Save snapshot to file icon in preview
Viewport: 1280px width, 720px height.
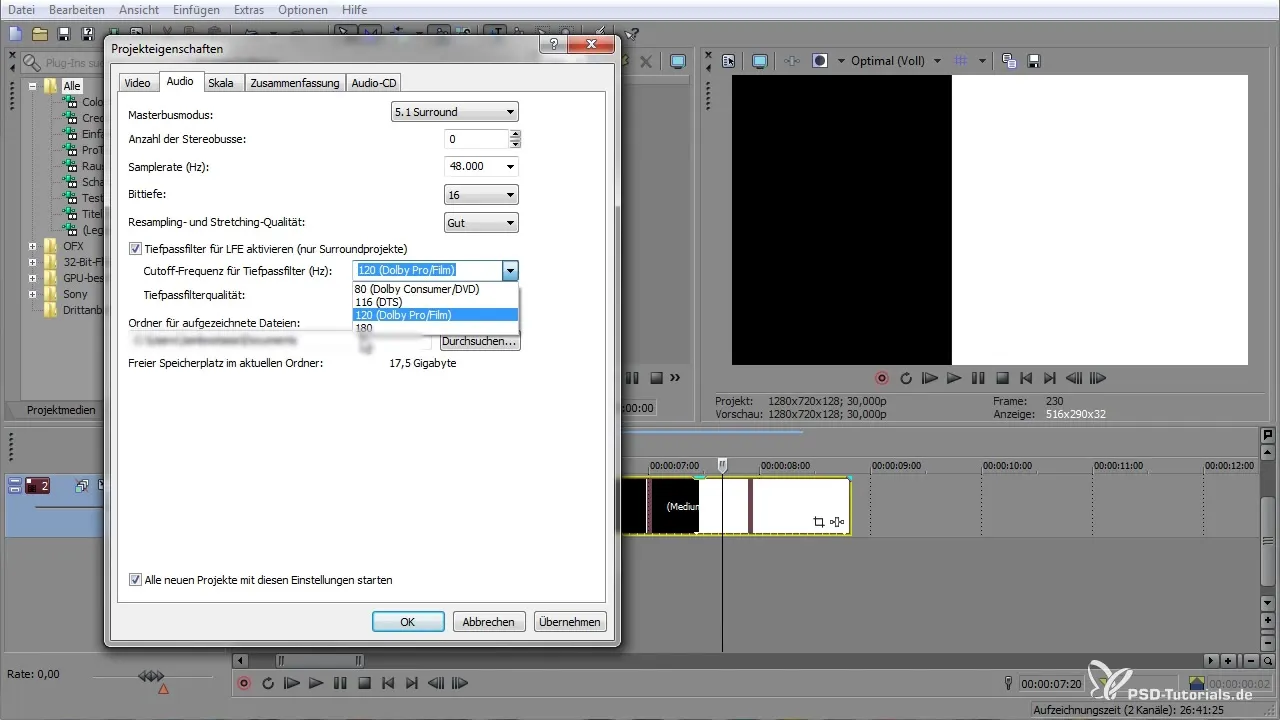click(x=1034, y=61)
